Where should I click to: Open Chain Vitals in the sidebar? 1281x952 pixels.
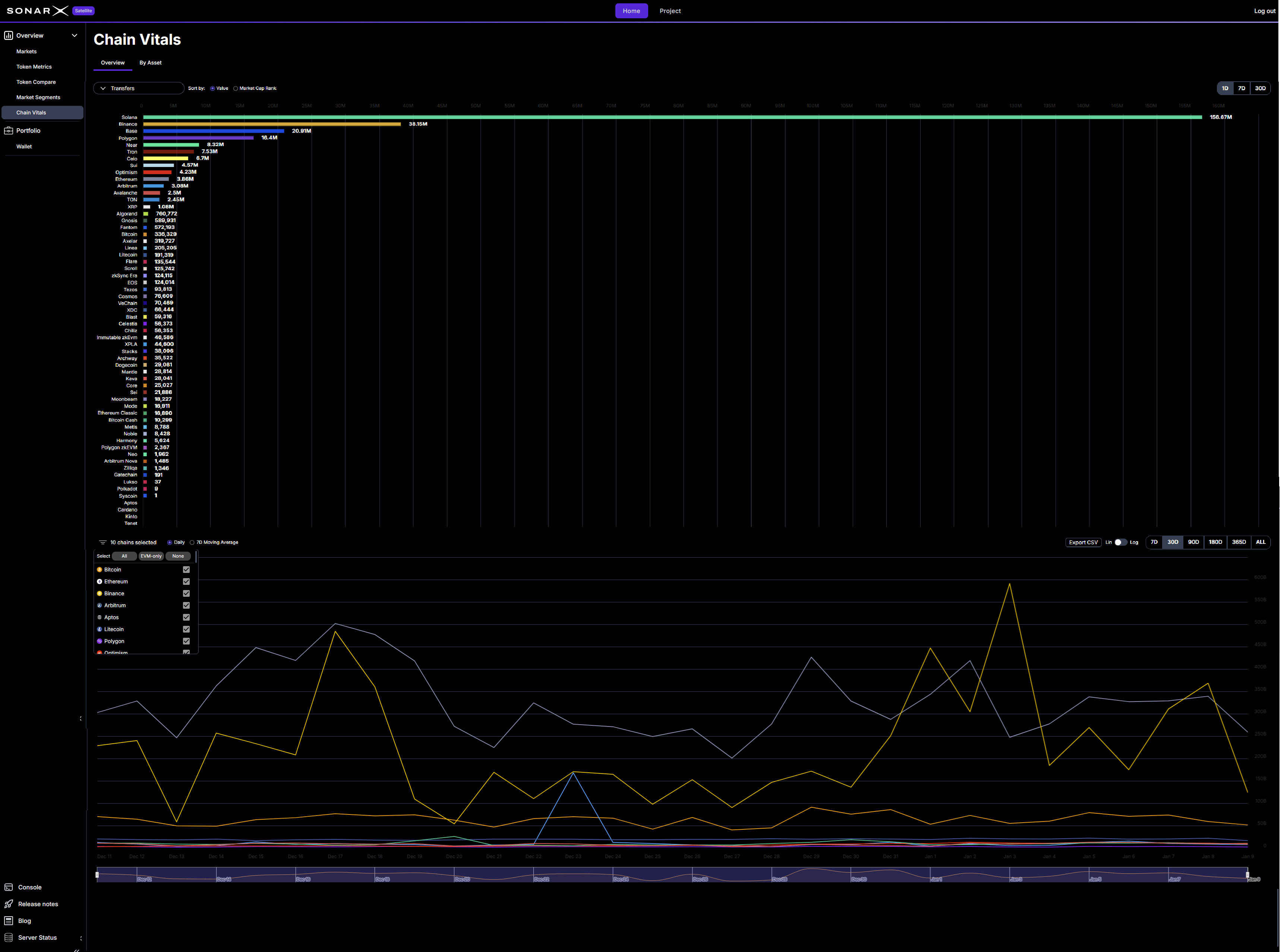tap(42, 112)
